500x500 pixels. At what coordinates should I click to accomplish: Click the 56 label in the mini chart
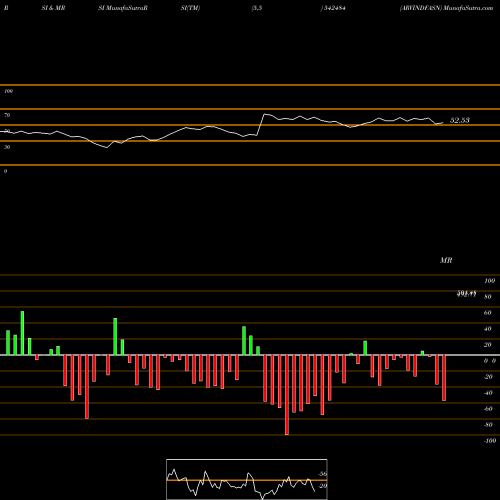(x=322, y=474)
